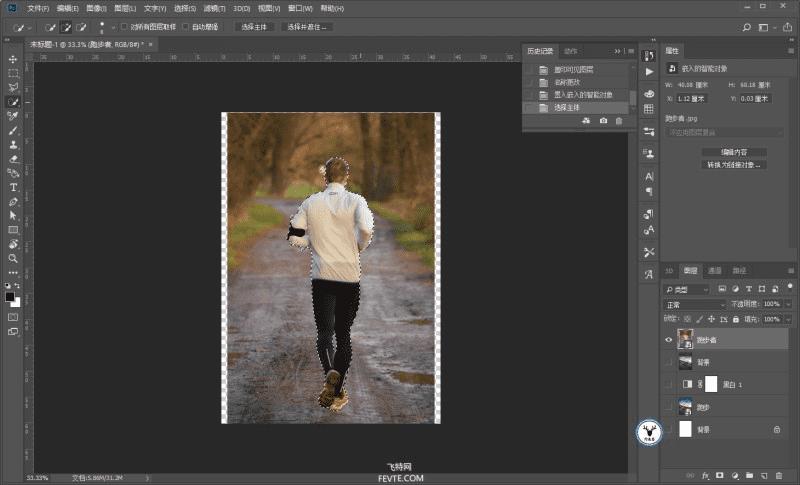Image resolution: width=800 pixels, height=485 pixels.
Task: Add a layer style with fx icon
Action: (x=704, y=475)
